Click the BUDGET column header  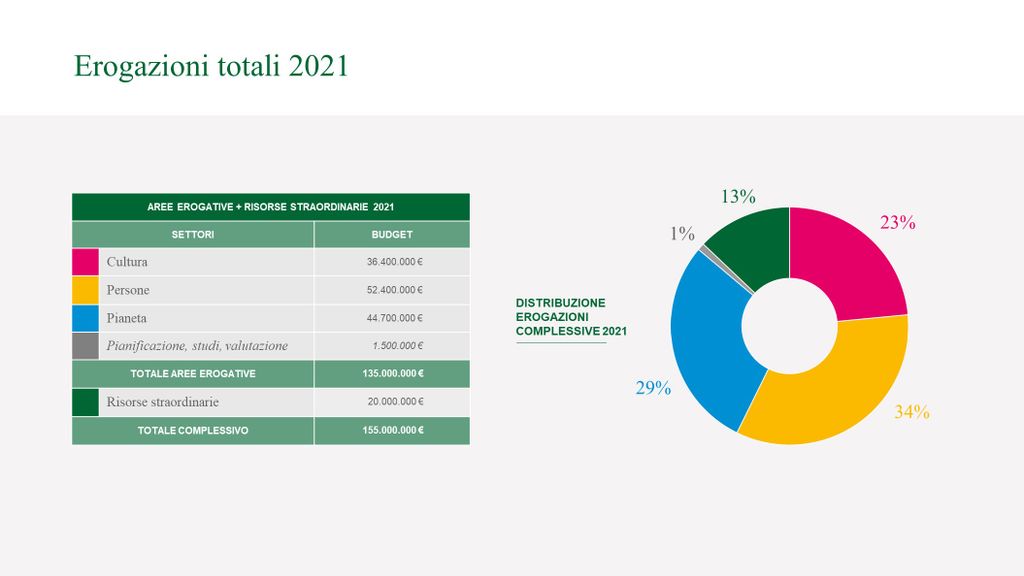tap(392, 235)
